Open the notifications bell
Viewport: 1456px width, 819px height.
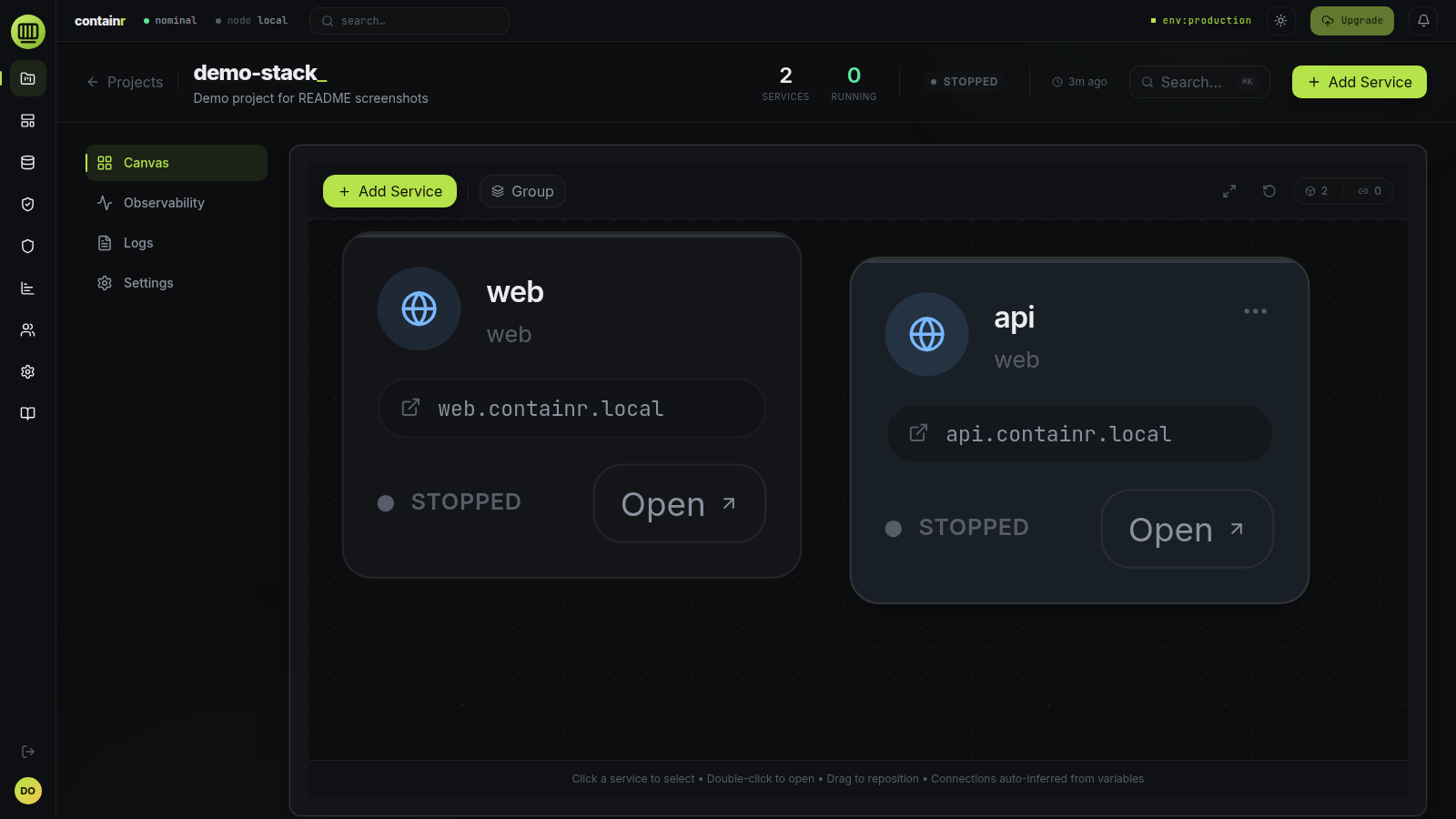pyautogui.click(x=1423, y=21)
